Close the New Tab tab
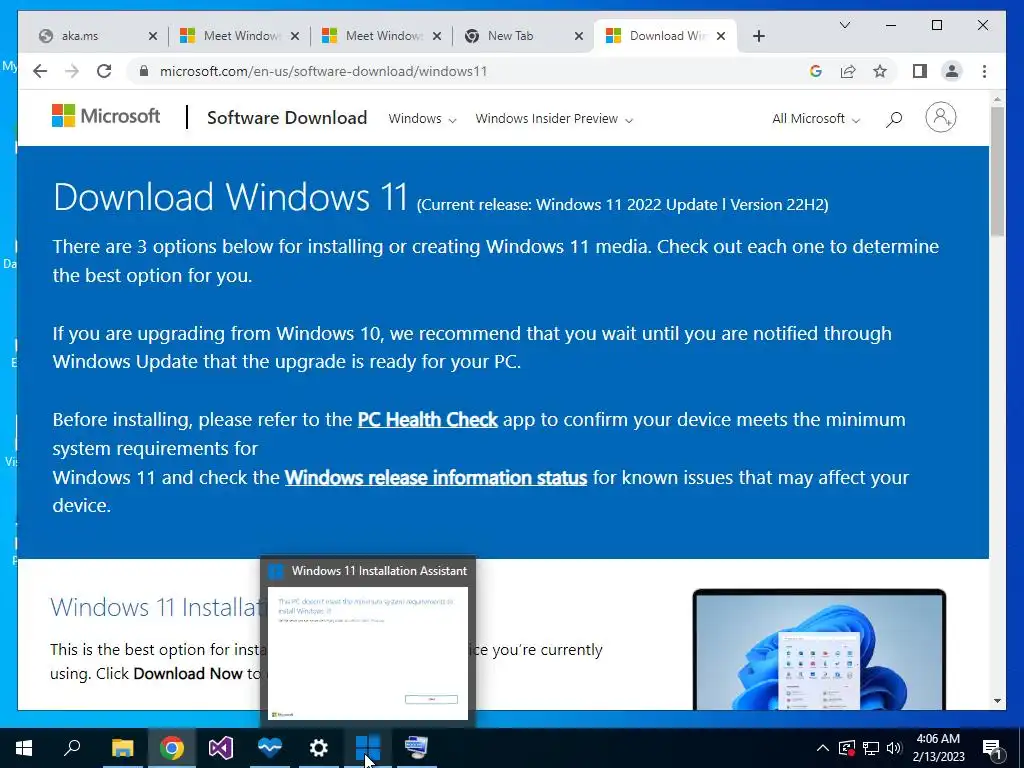 coord(579,36)
